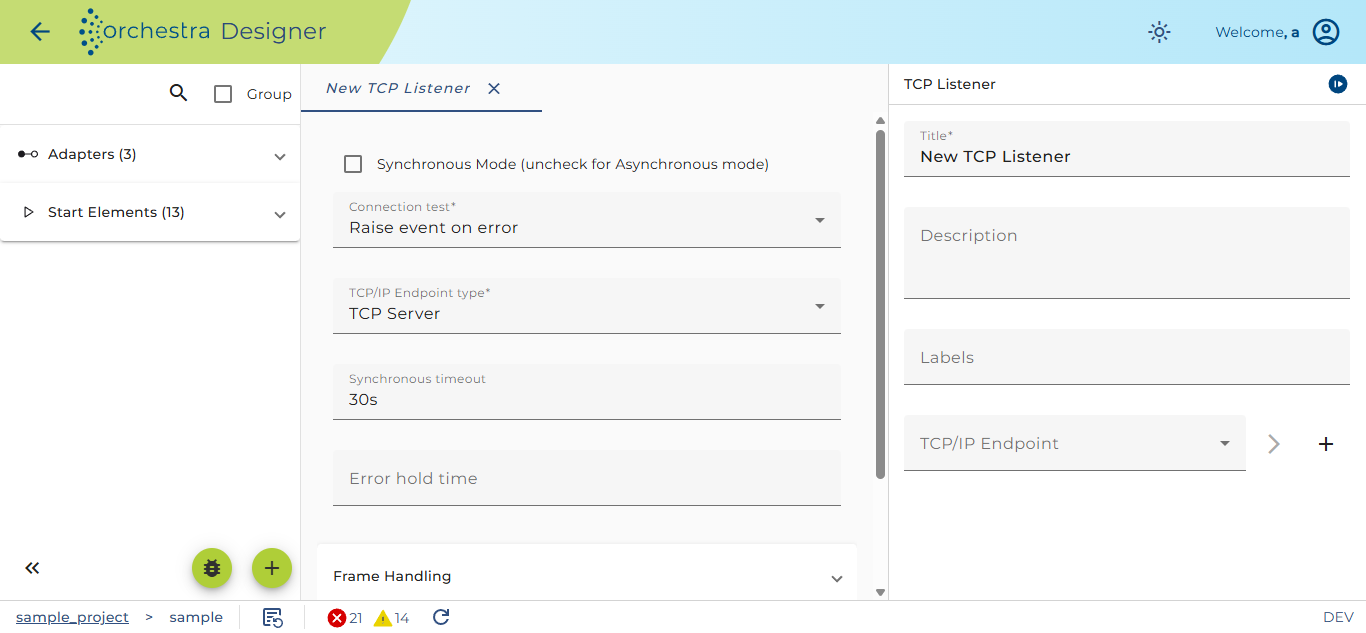Click the orchestra Designer logo
The image size is (1366, 633).
pyautogui.click(x=203, y=32)
